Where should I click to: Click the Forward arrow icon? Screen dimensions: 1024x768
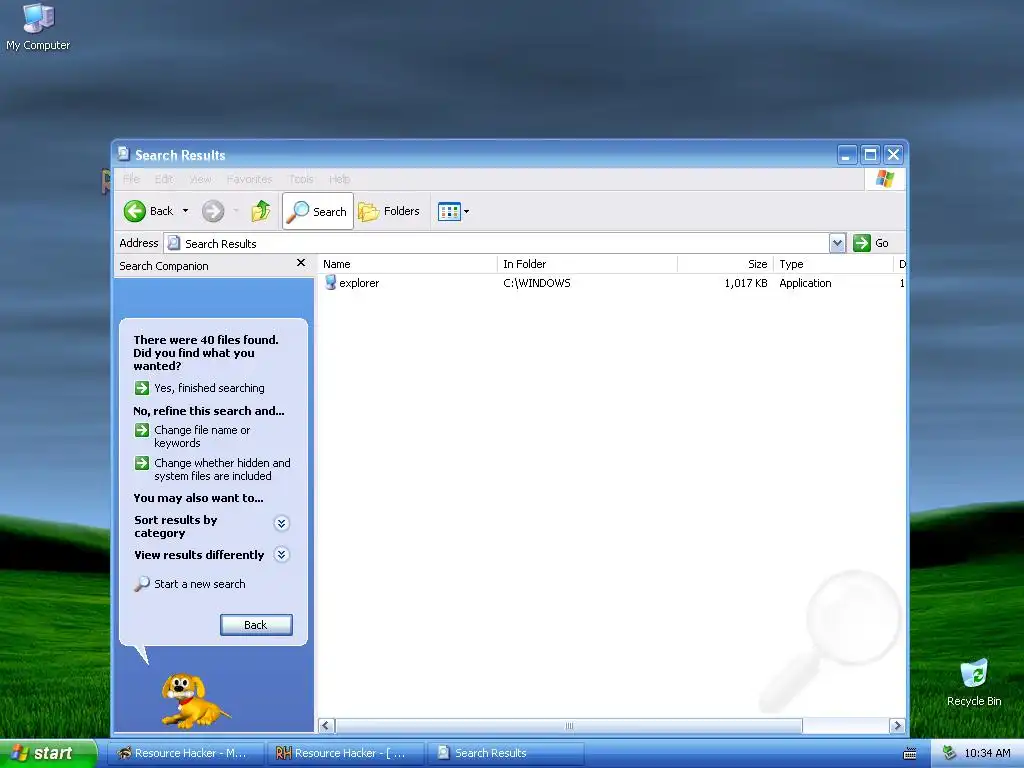click(213, 211)
